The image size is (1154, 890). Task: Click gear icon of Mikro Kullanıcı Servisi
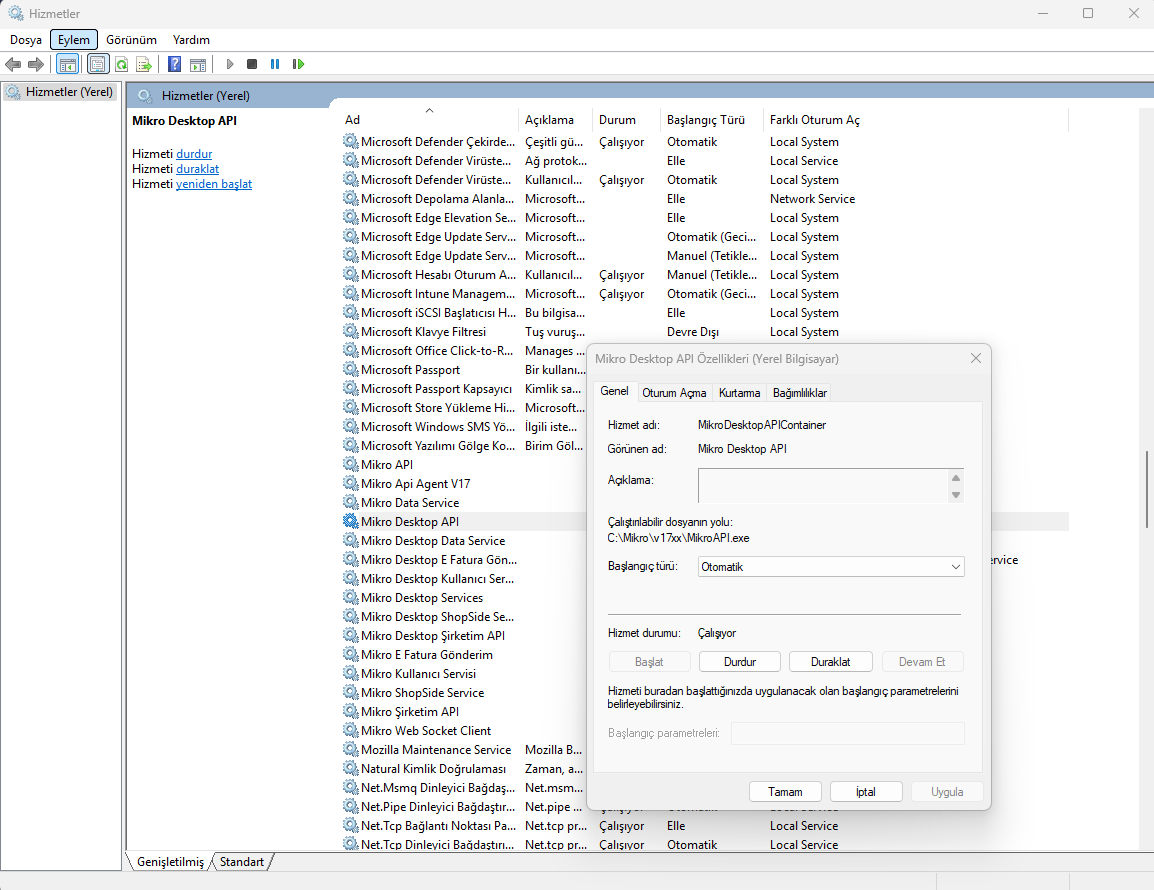(x=351, y=674)
